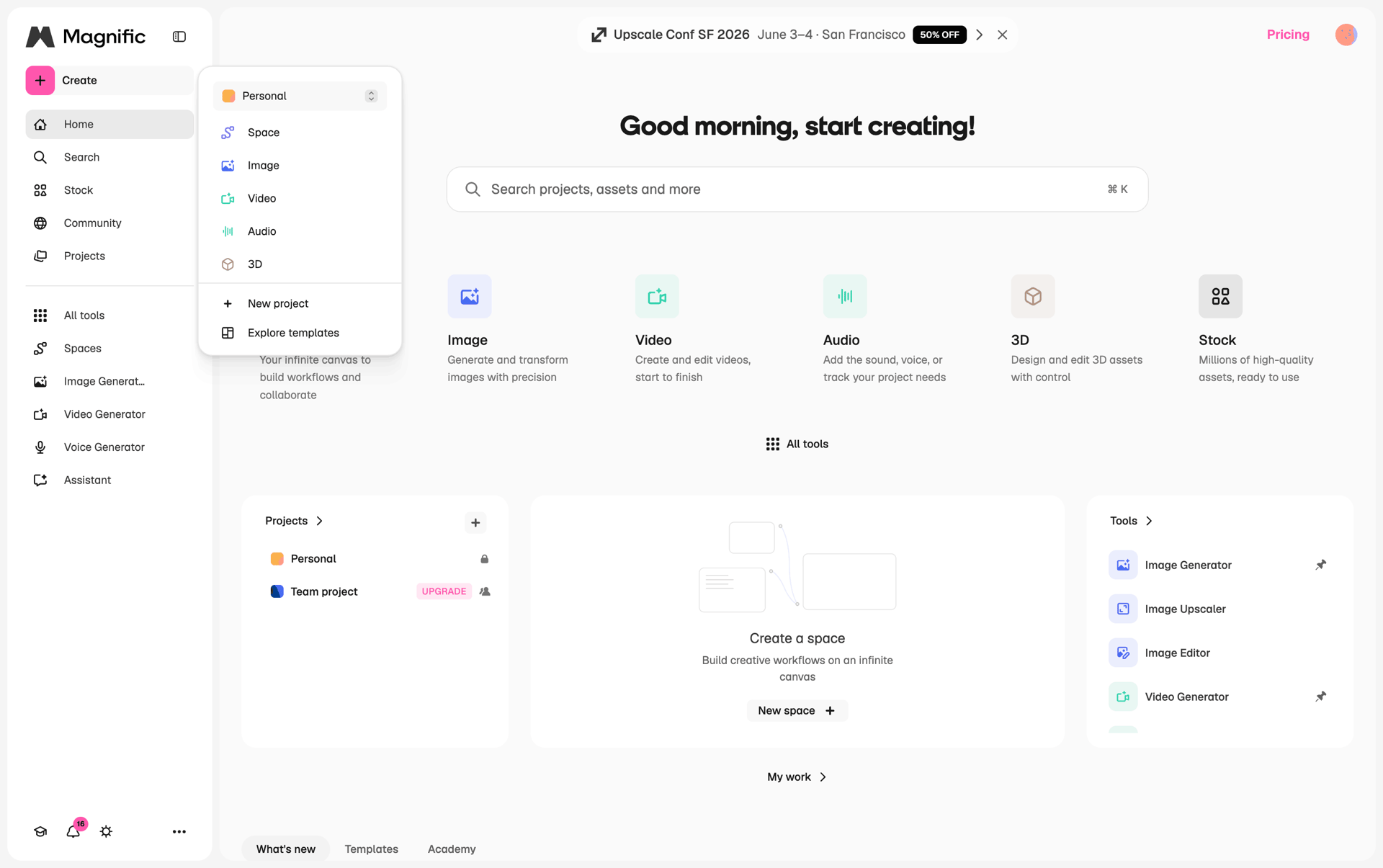Go to Stock in the sidebar
This screenshot has width=1383, height=868.
[x=109, y=190]
